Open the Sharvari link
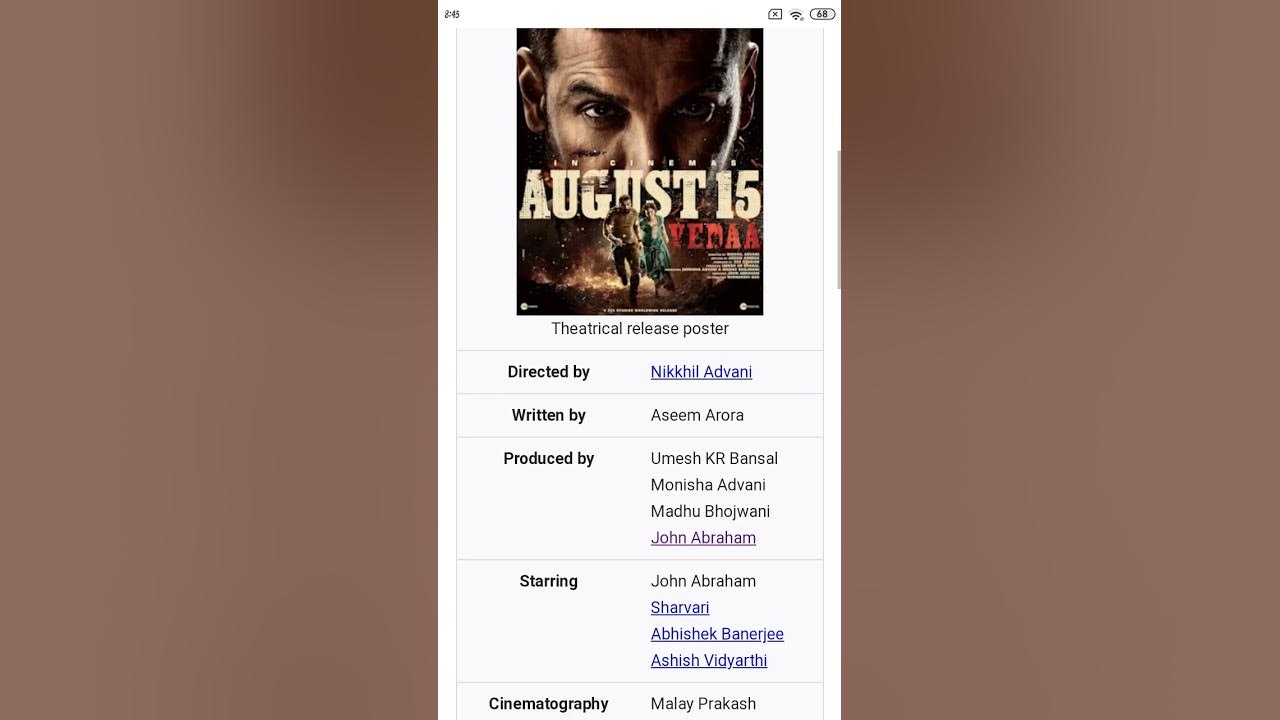The width and height of the screenshot is (1280, 720). pos(680,608)
